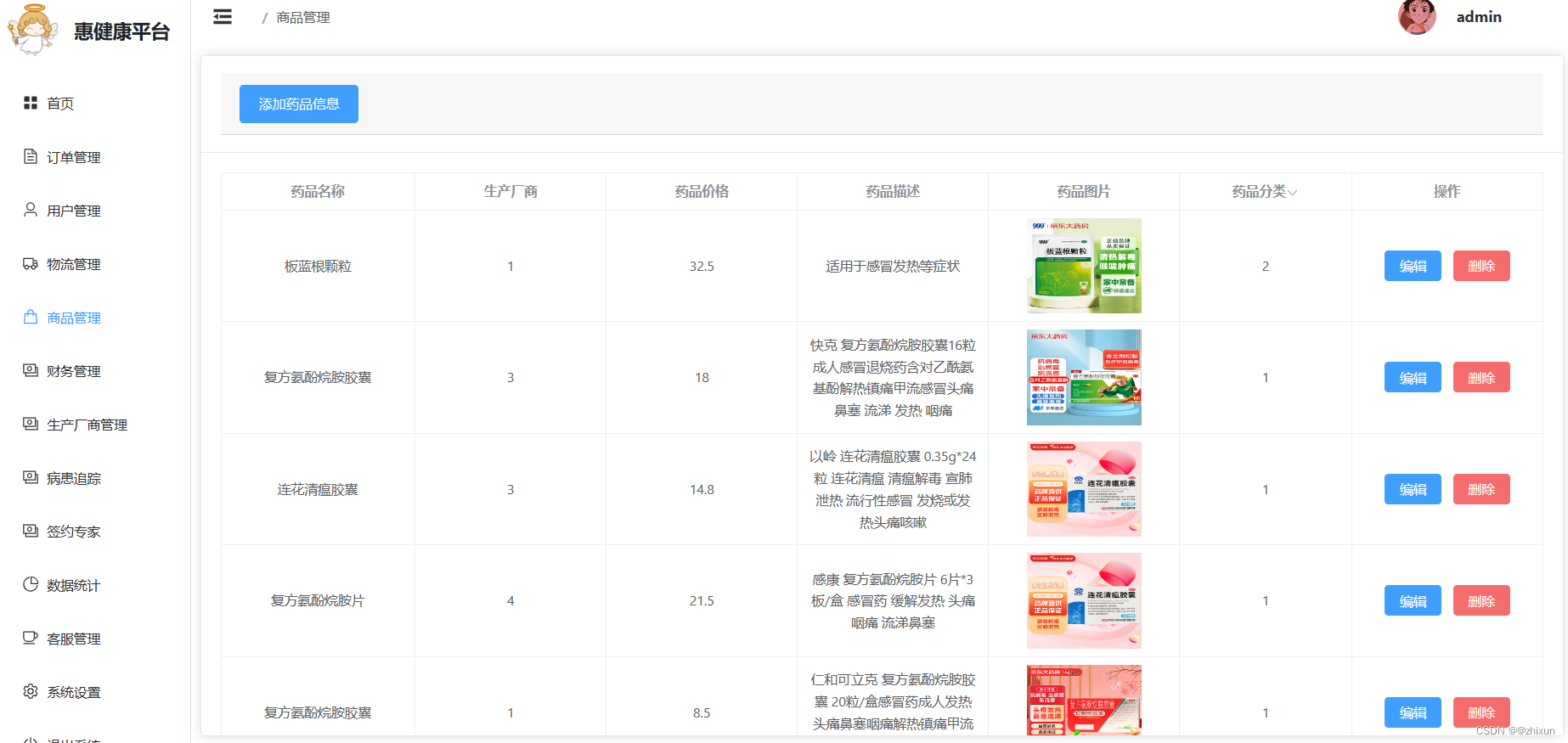Click the admin username text
The height and width of the screenshot is (743, 1568).
(1479, 17)
